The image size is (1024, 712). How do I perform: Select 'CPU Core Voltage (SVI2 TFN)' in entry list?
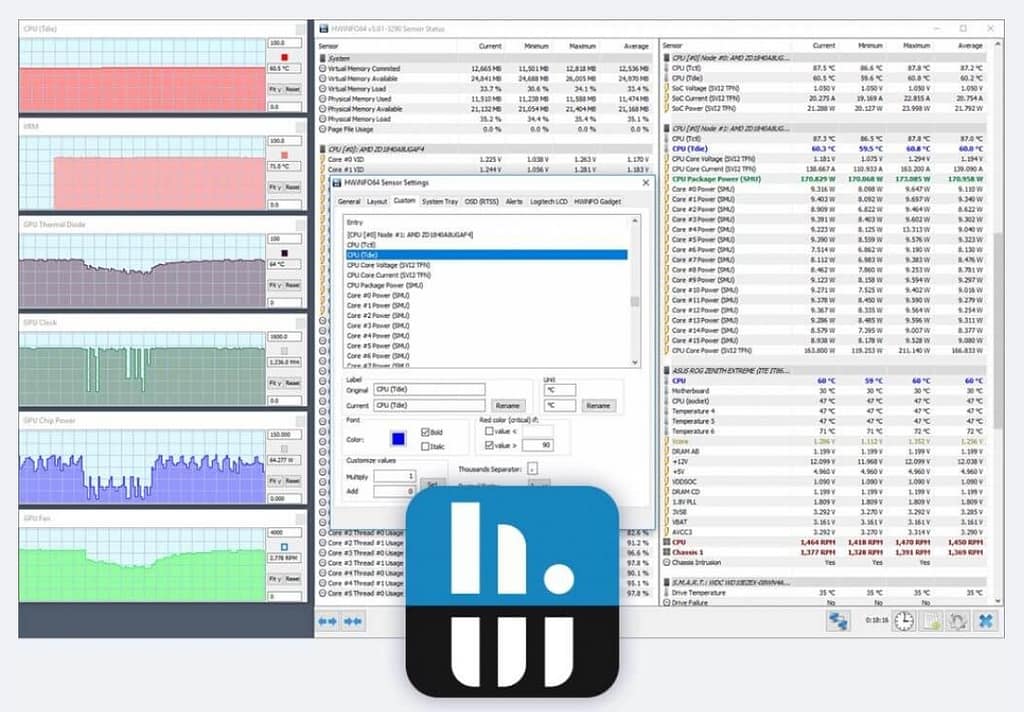(388, 265)
